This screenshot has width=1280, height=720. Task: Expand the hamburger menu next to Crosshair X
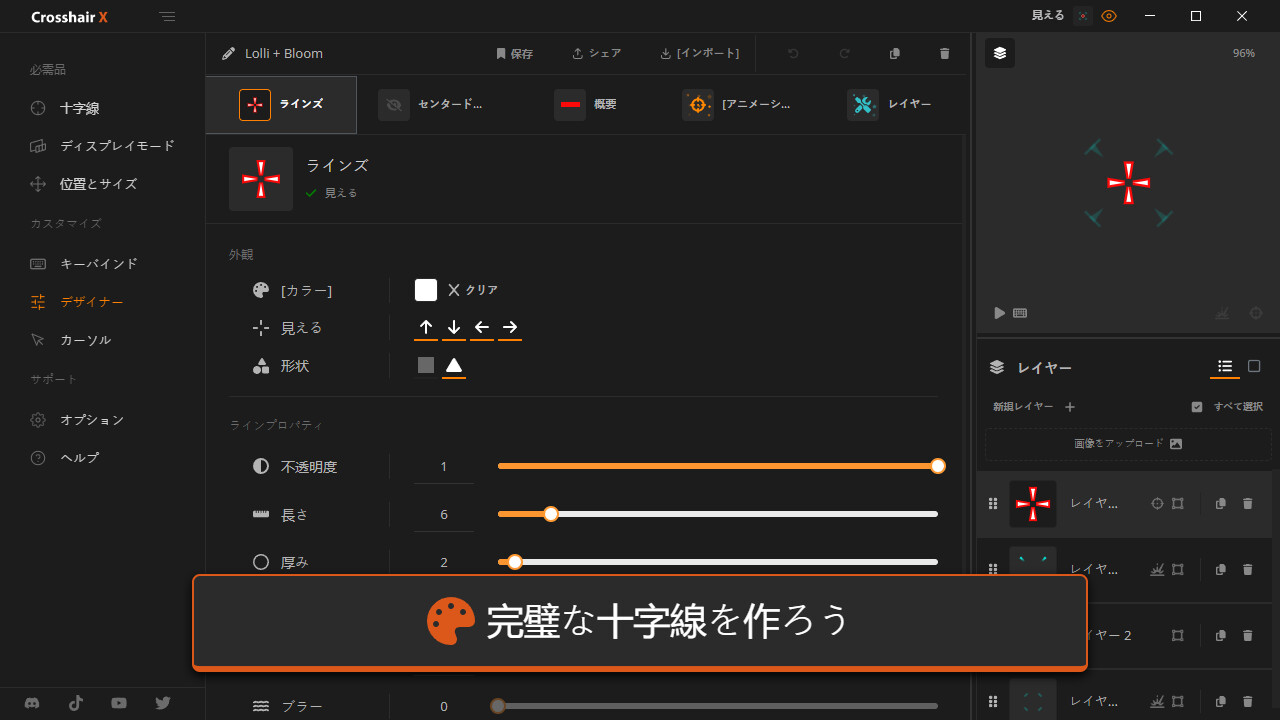click(167, 17)
